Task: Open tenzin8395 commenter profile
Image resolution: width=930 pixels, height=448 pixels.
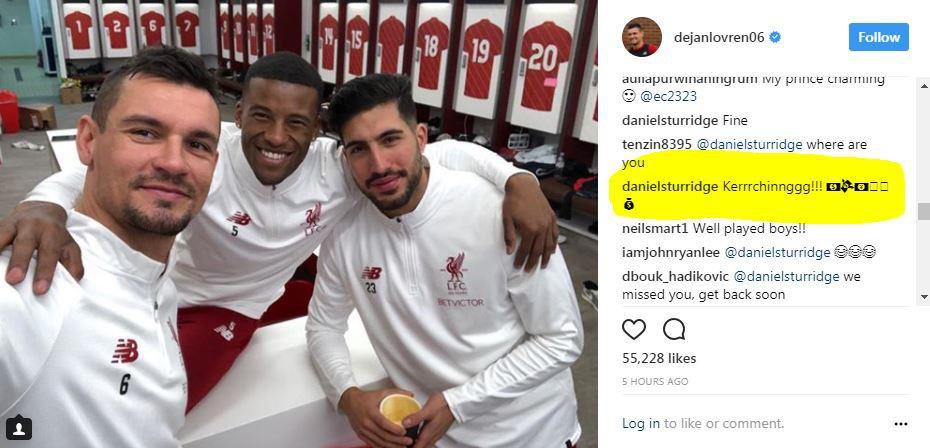Action: click(x=657, y=144)
